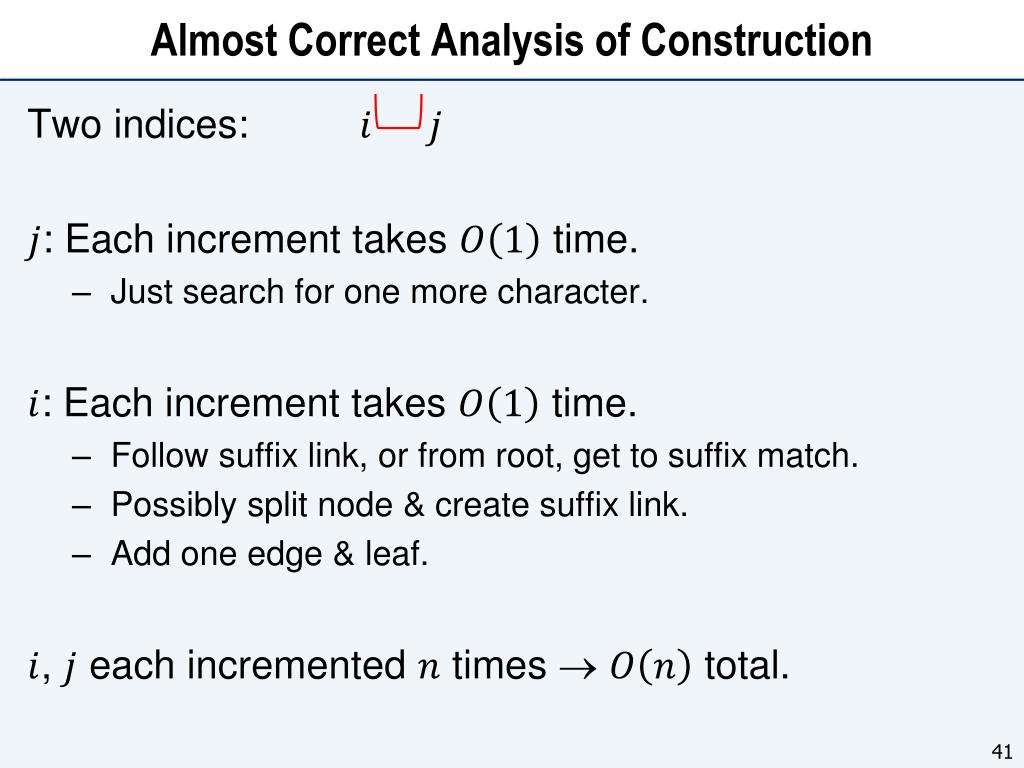Viewport: 1024px width, 768px height.
Task: Click the italic i index symbol
Action: pos(366,124)
